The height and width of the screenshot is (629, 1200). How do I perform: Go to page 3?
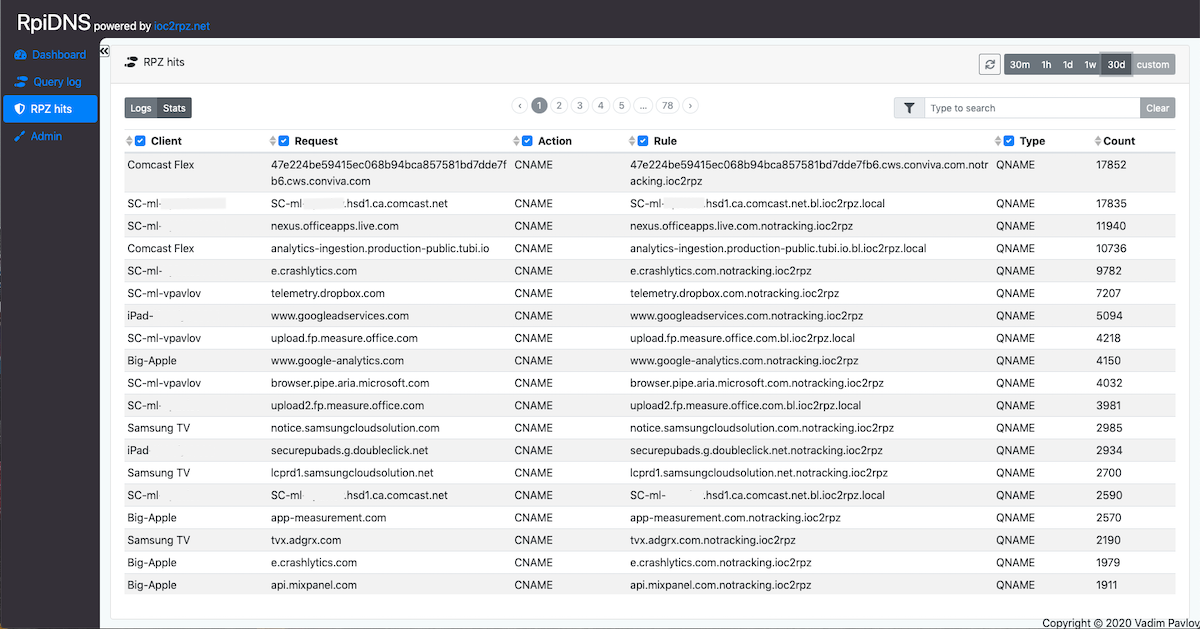click(x=580, y=105)
